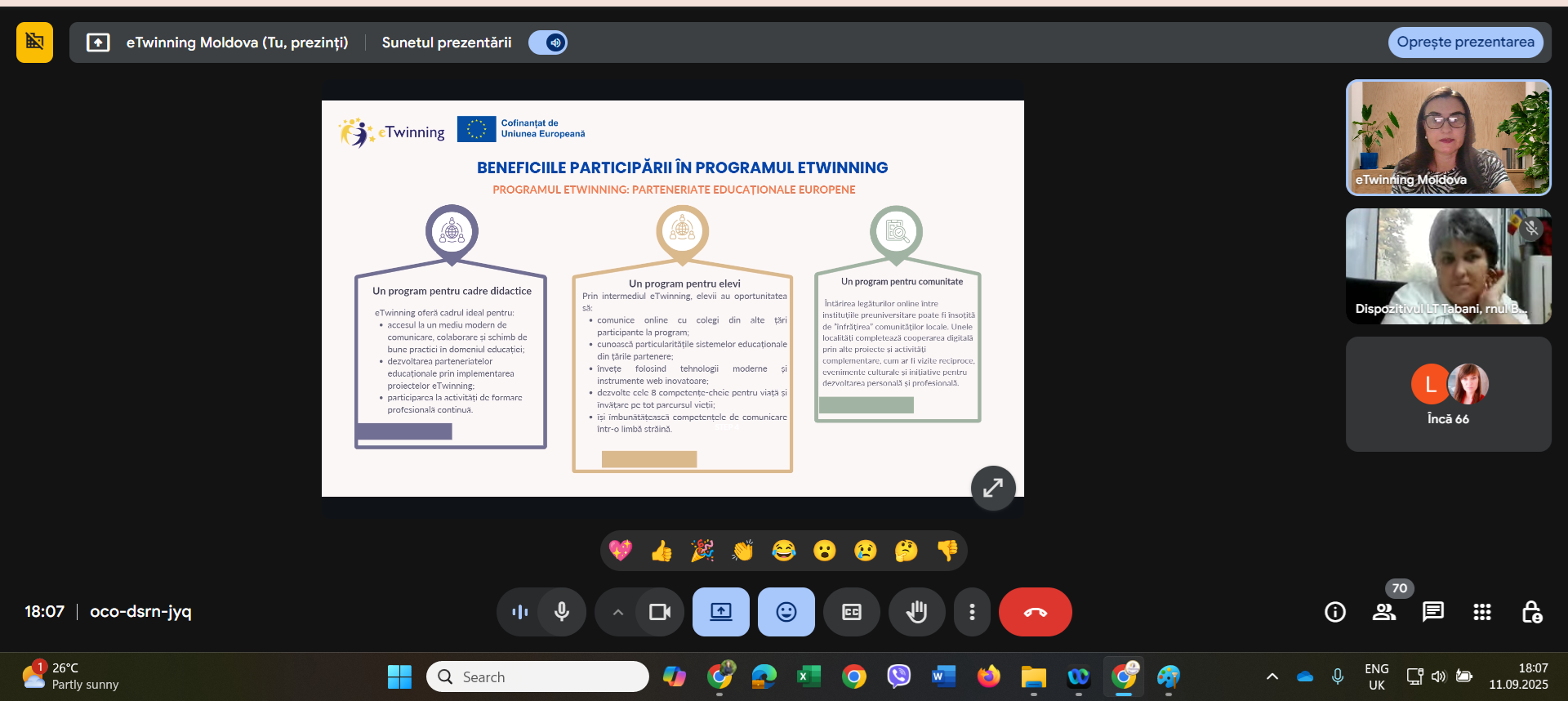The width and height of the screenshot is (1568, 701).
Task: Click the presentation screen icon beside eTwinning Moldova
Action: (98, 42)
